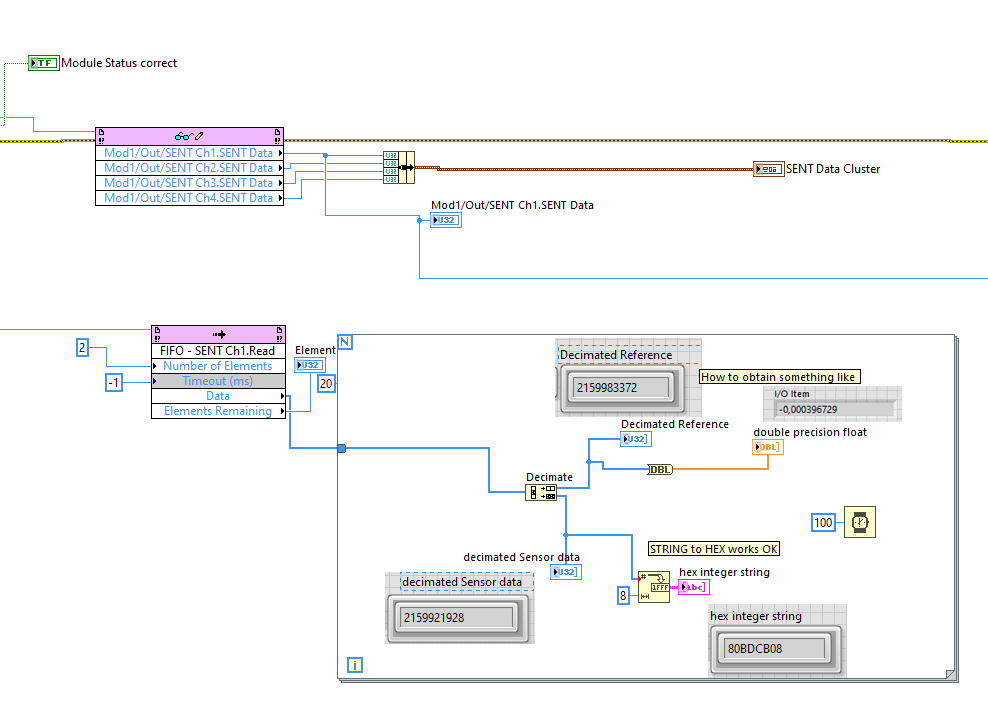Select the Timeout (ms) row of FIFO node

[x=217, y=381]
